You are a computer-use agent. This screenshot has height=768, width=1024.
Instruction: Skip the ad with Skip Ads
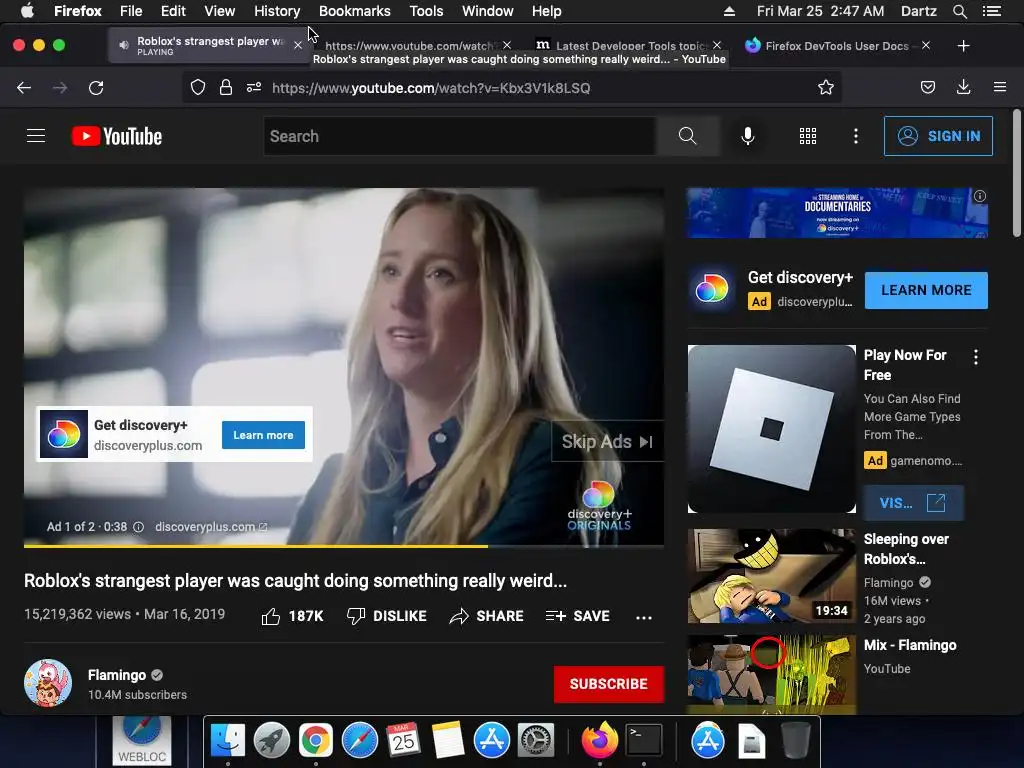(x=607, y=442)
